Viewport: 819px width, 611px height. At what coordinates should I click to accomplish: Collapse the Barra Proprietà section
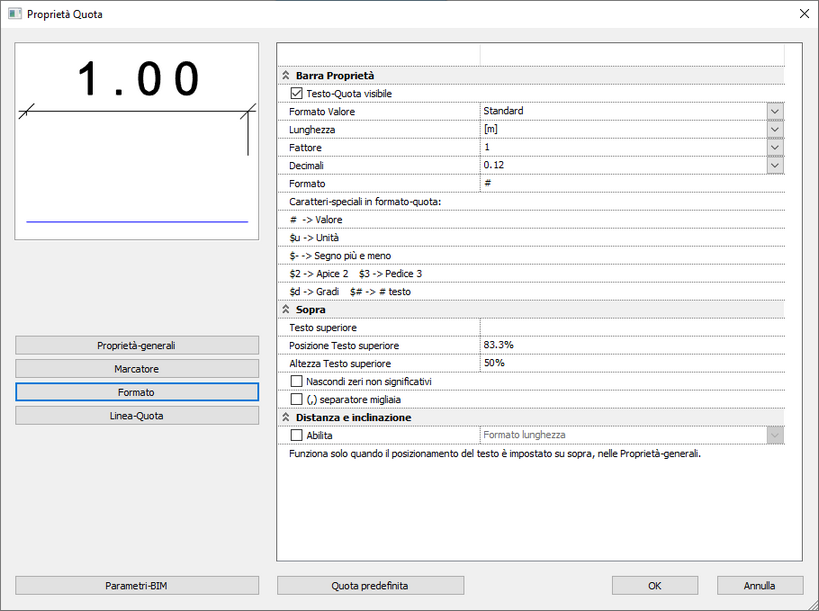(286, 76)
